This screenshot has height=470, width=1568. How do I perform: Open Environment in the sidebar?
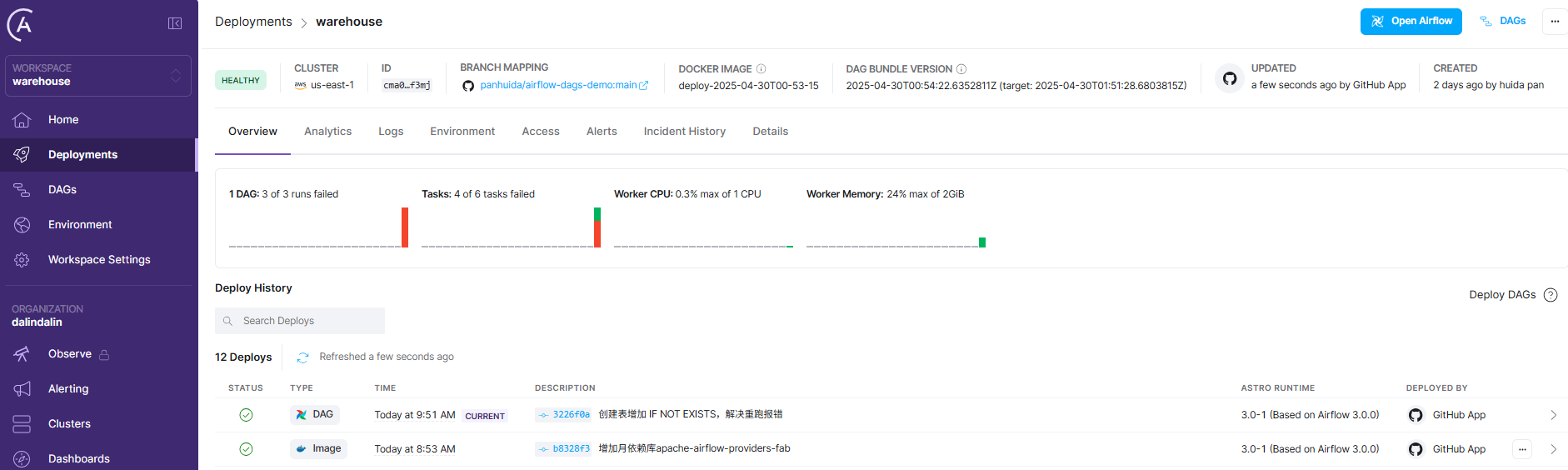click(x=80, y=225)
